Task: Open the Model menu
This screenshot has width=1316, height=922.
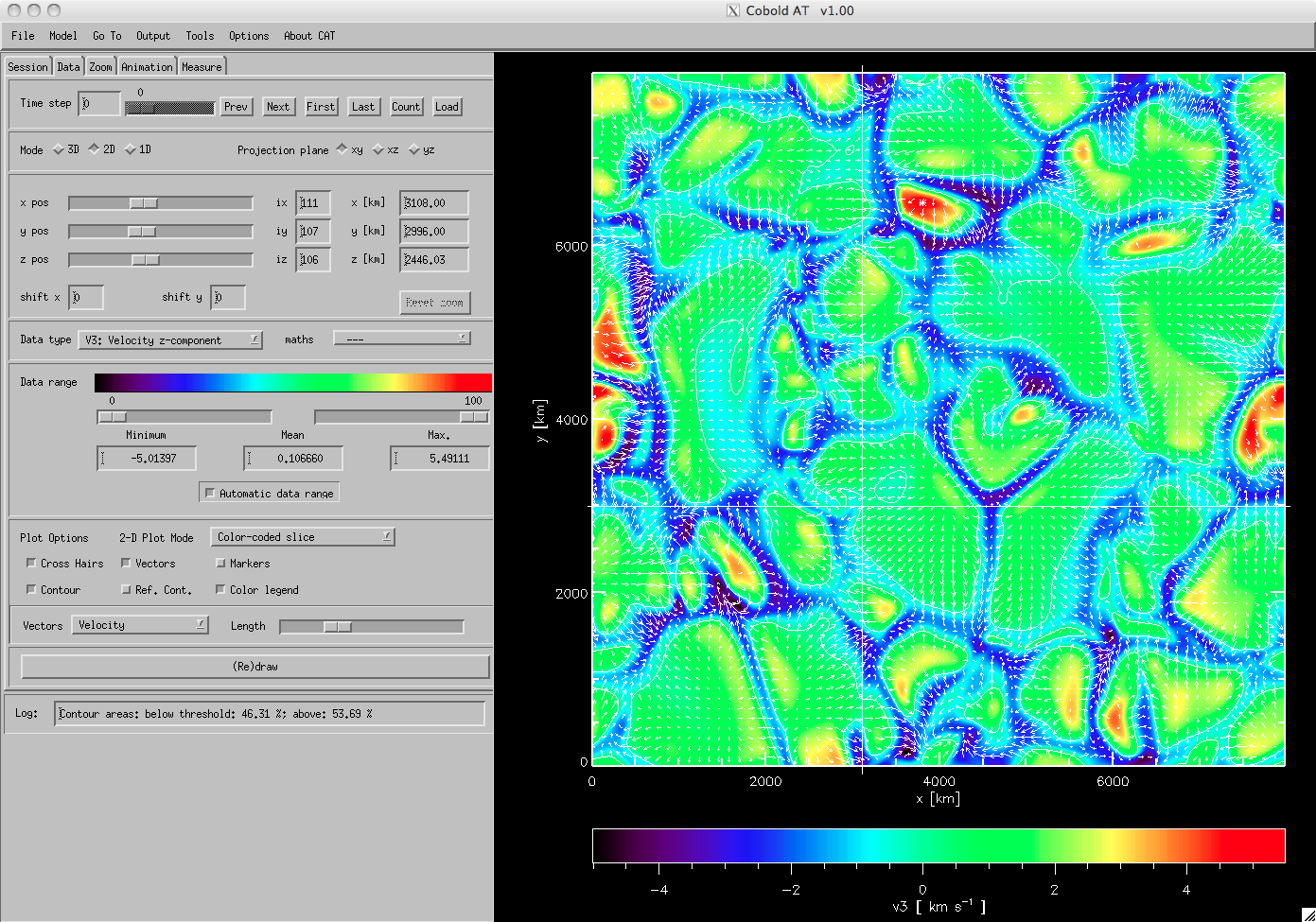Action: pos(63,36)
